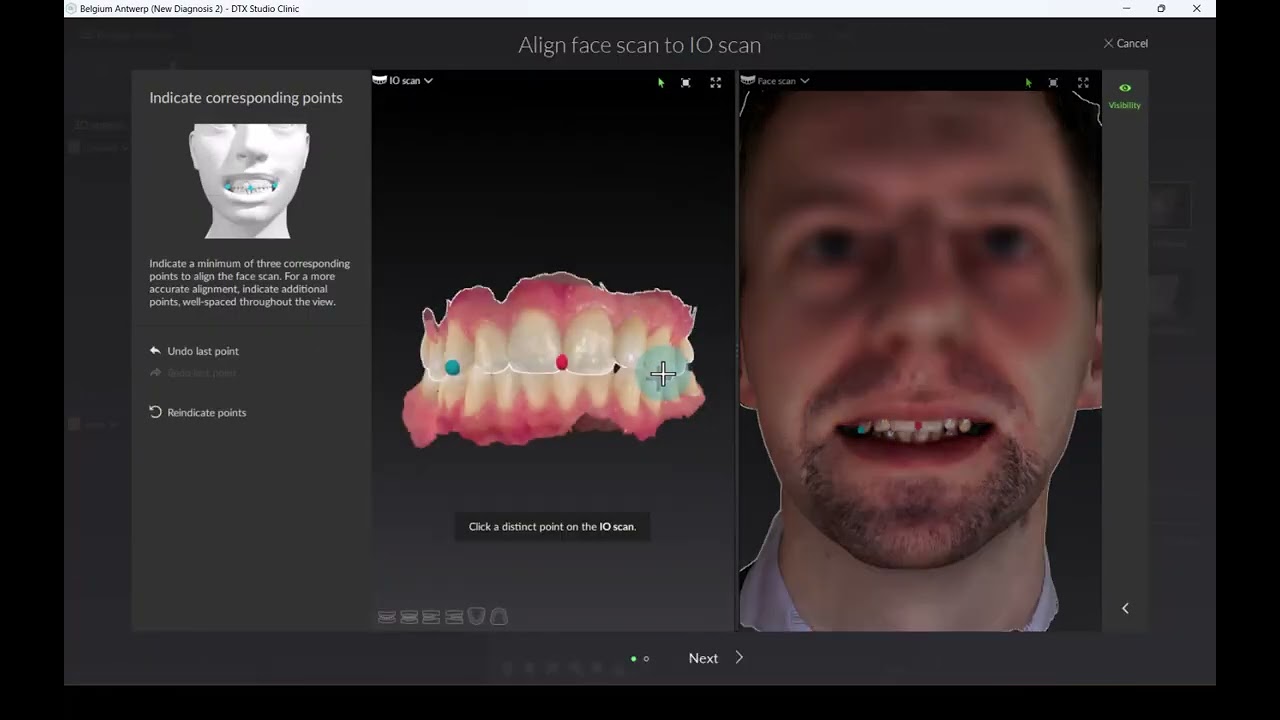The width and height of the screenshot is (1280, 720).
Task: Click the 'Indicate corresponding points' heading
Action: tap(246, 98)
